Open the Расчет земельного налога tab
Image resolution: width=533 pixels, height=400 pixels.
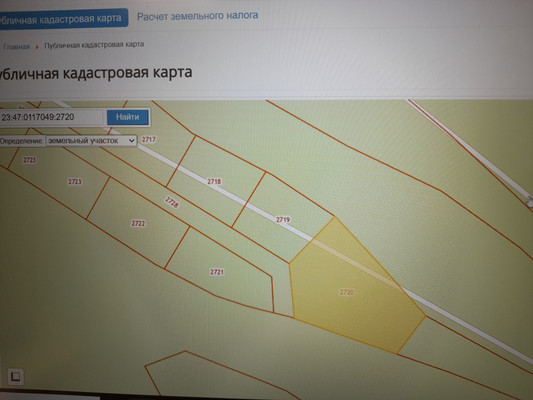coord(197,16)
